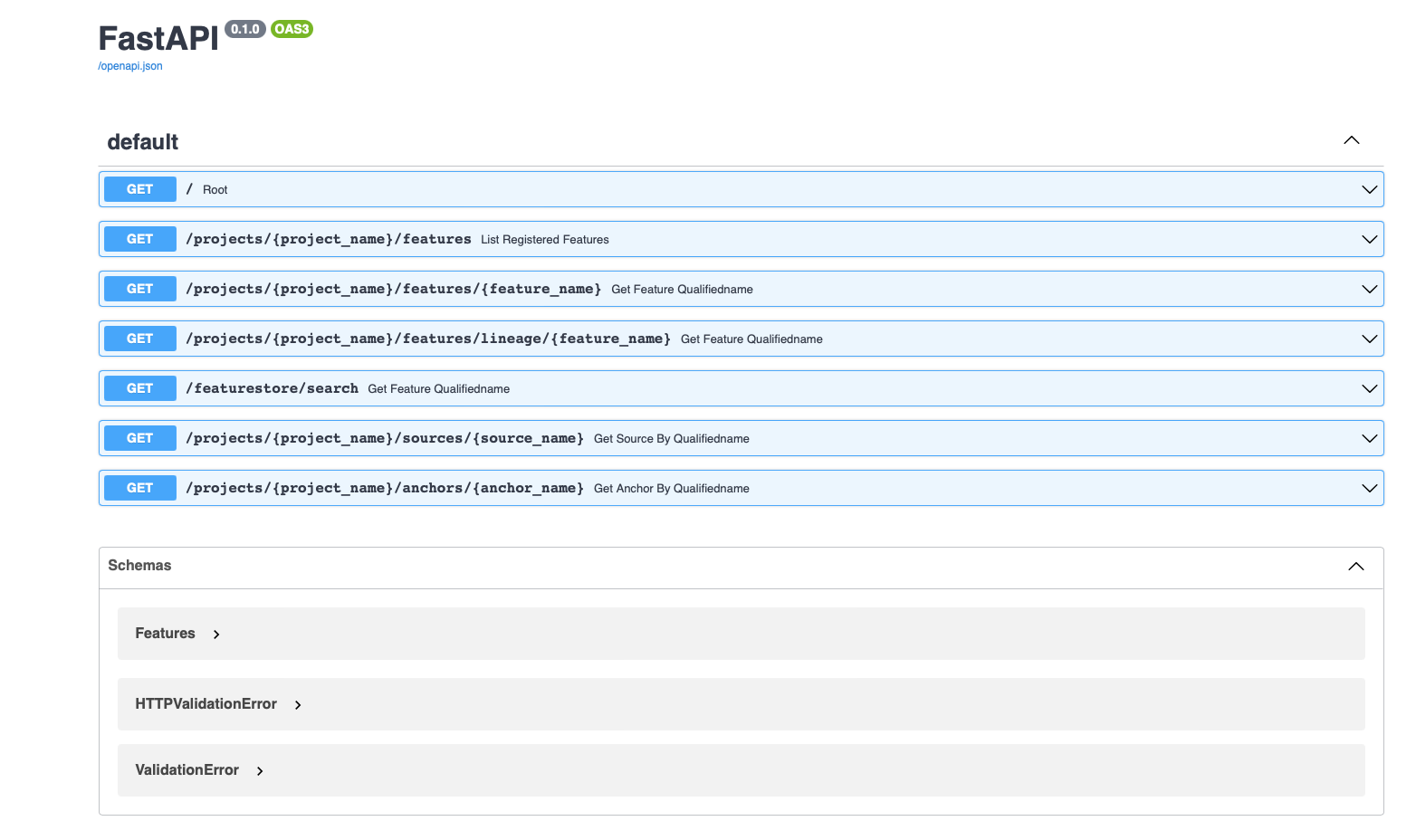This screenshot has width=1416, height=840.
Task: Expand chevron for features/lineage endpoint
Action: (x=1370, y=339)
